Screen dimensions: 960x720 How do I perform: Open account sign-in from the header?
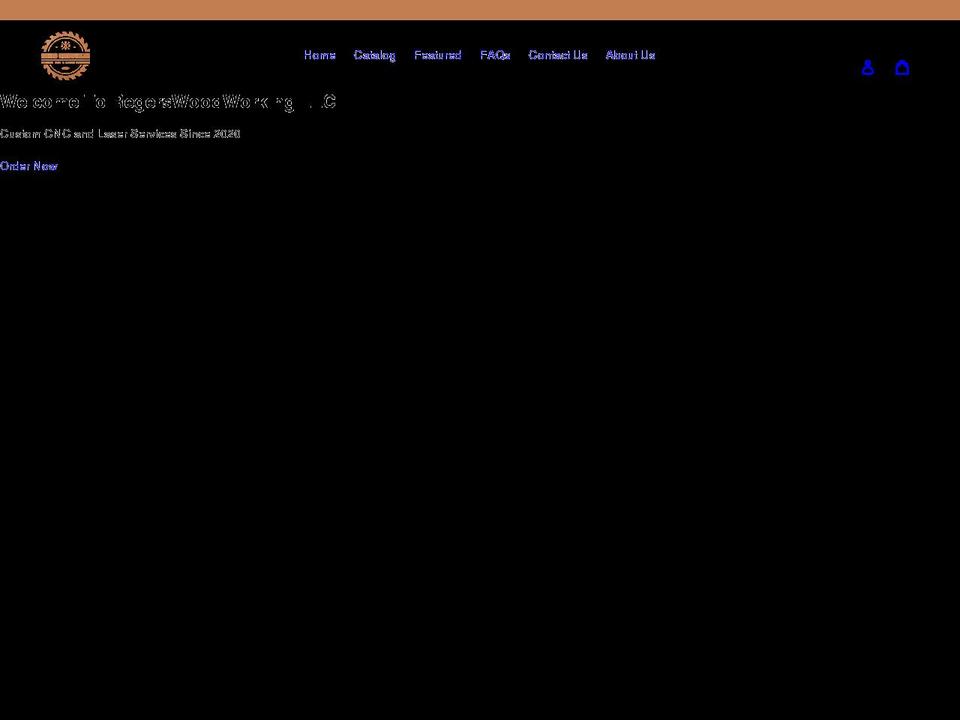point(868,67)
